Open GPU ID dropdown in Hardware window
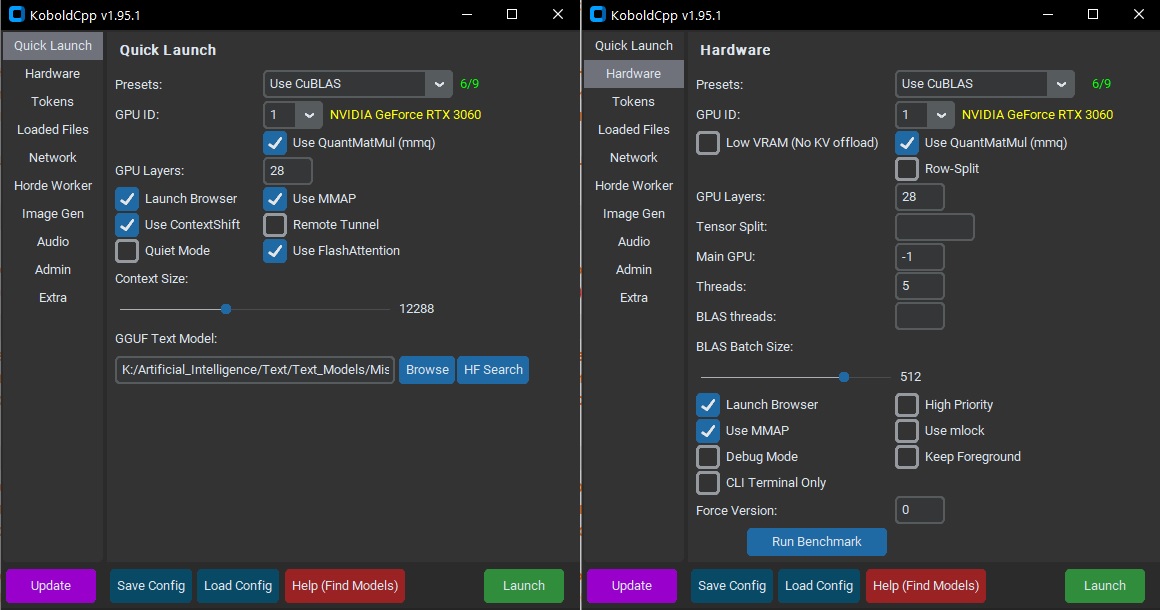 (925, 115)
